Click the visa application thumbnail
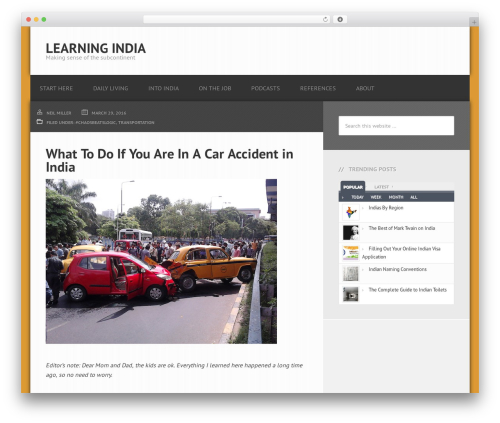This screenshot has width=500, height=423. coord(351,253)
